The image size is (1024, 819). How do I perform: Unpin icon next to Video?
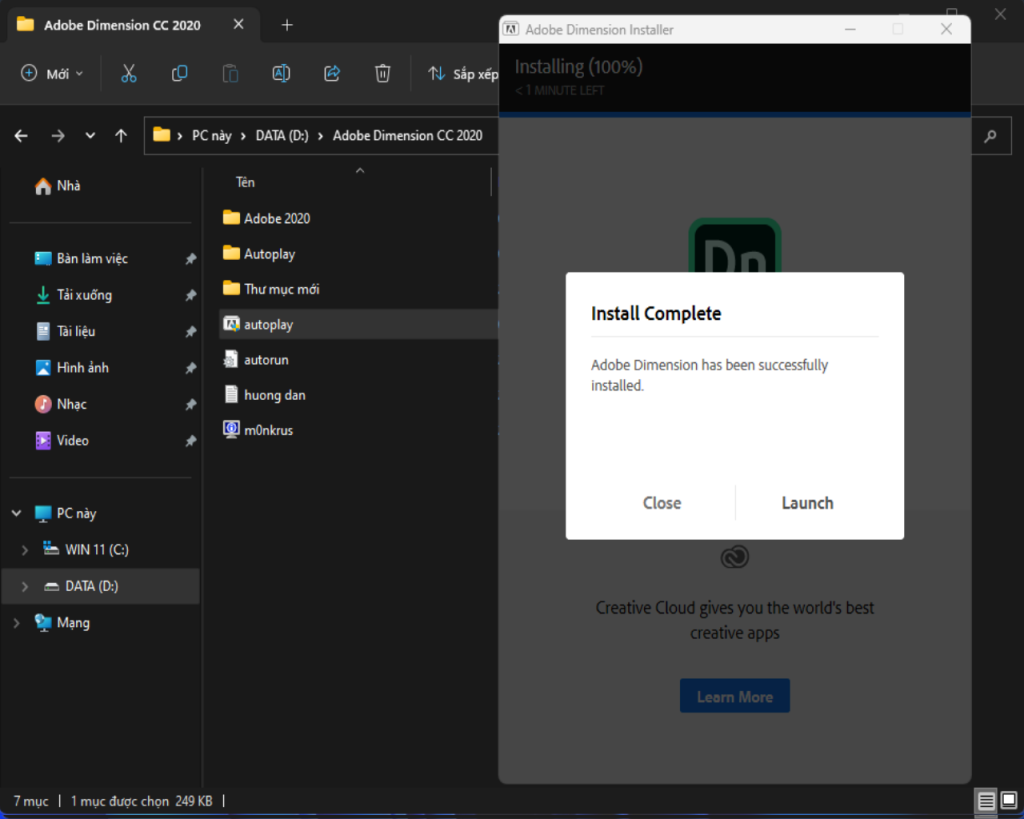tap(191, 442)
